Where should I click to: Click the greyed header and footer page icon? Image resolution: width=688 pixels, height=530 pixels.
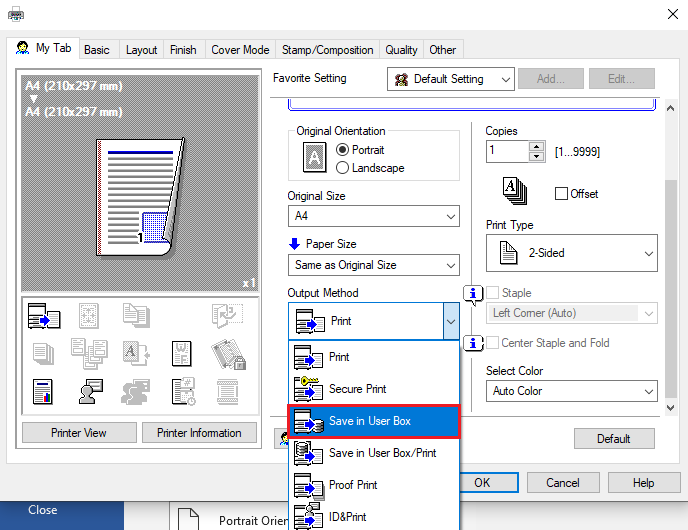tap(228, 392)
